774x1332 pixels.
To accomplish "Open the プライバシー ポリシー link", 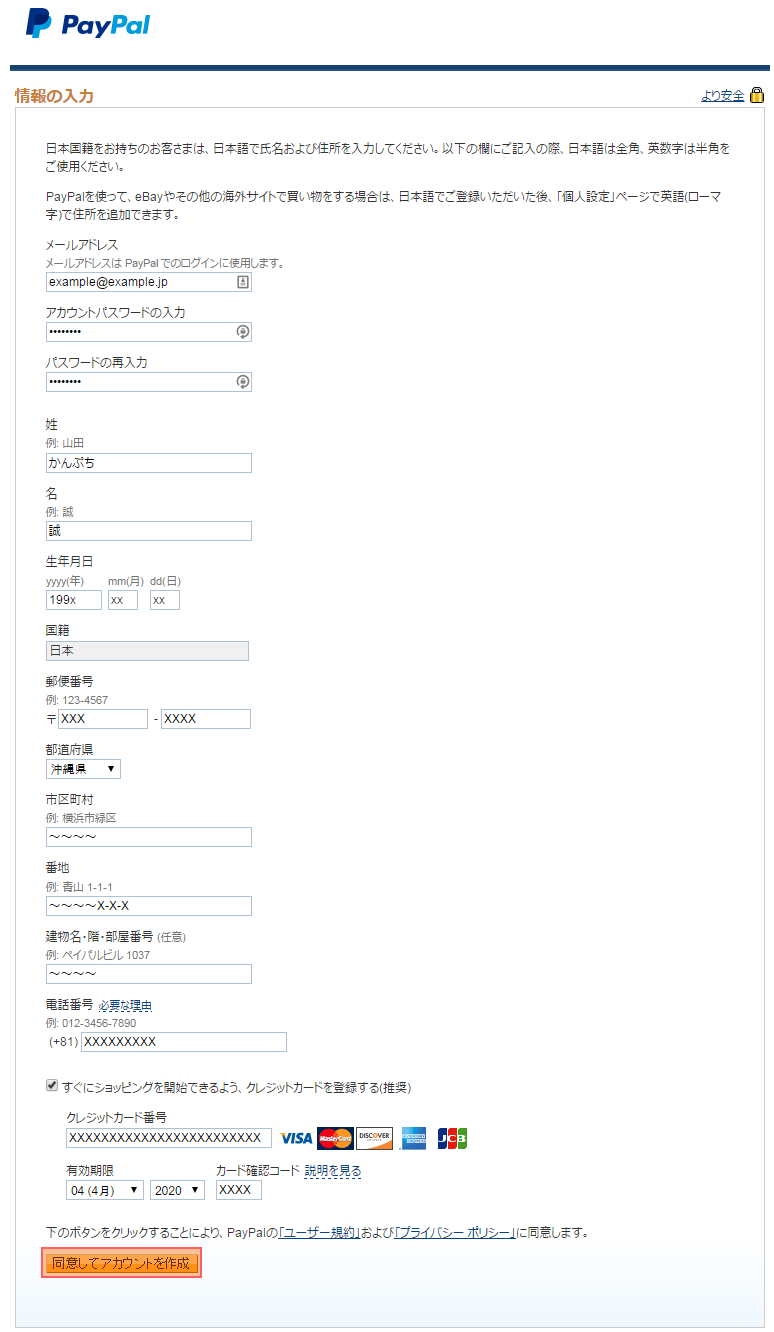I will tap(455, 1233).
